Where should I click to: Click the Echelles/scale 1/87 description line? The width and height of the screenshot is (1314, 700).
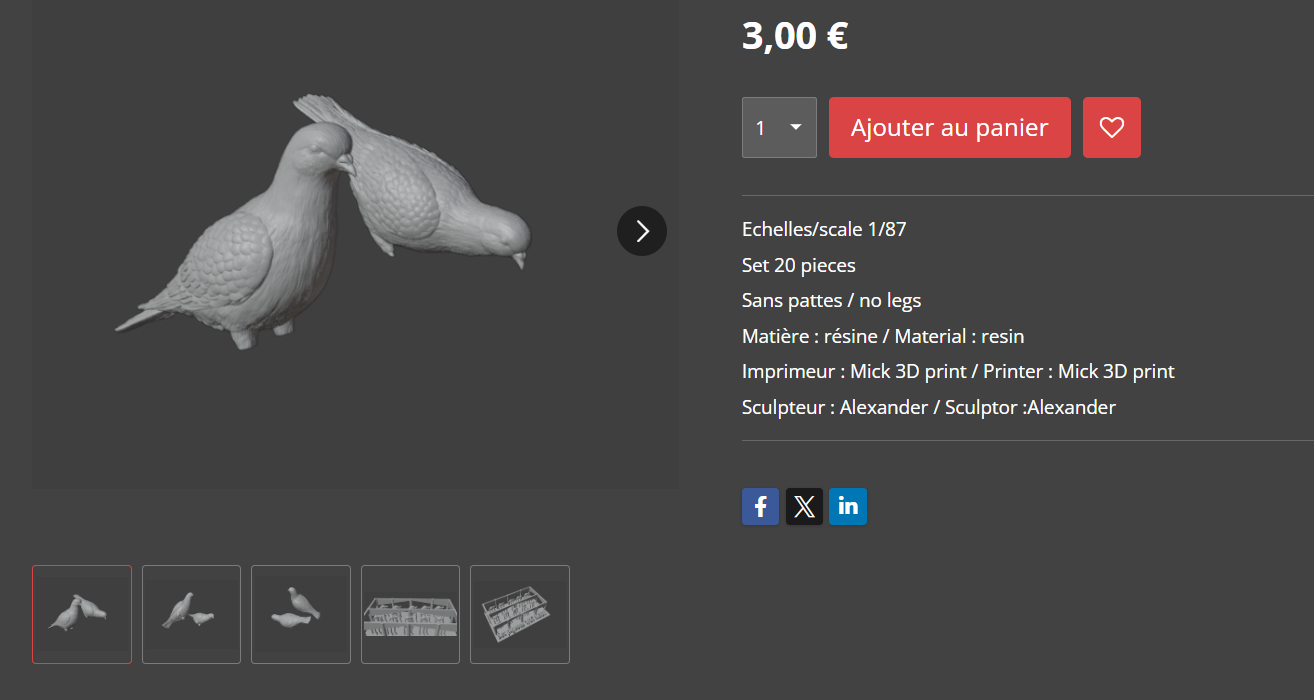click(x=824, y=229)
